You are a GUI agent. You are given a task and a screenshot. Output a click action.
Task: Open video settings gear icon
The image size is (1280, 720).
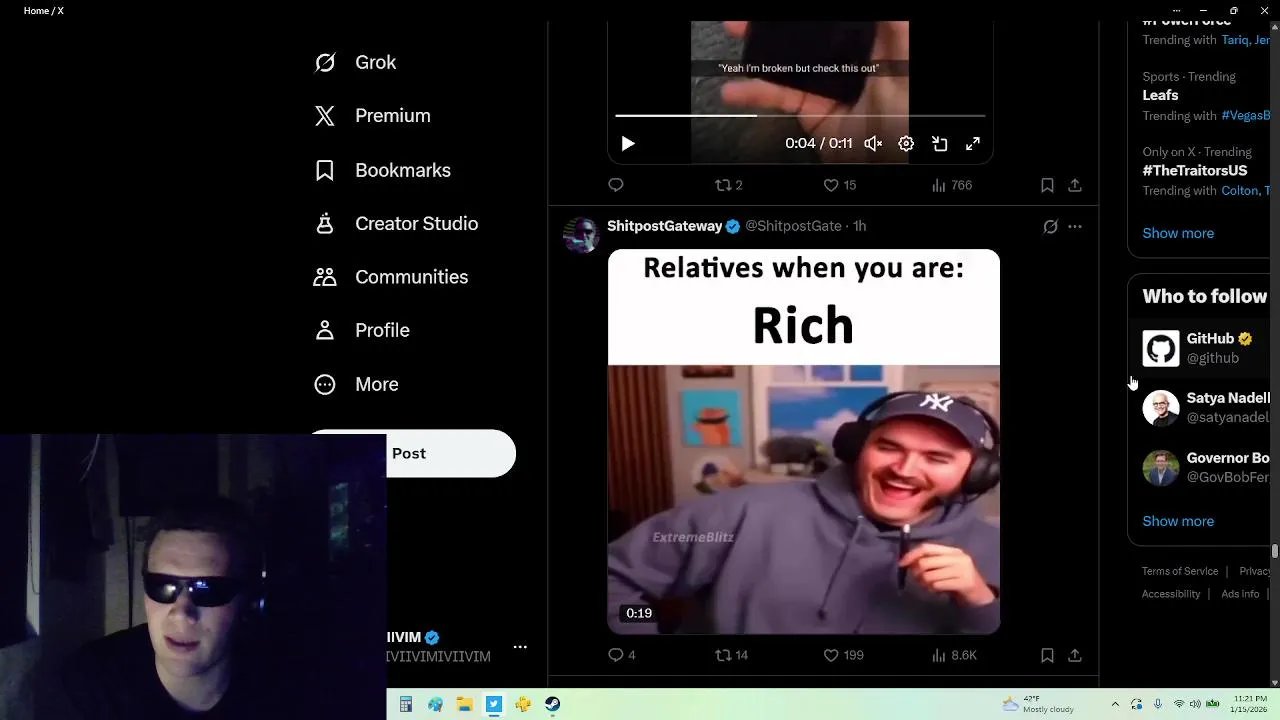pos(906,144)
